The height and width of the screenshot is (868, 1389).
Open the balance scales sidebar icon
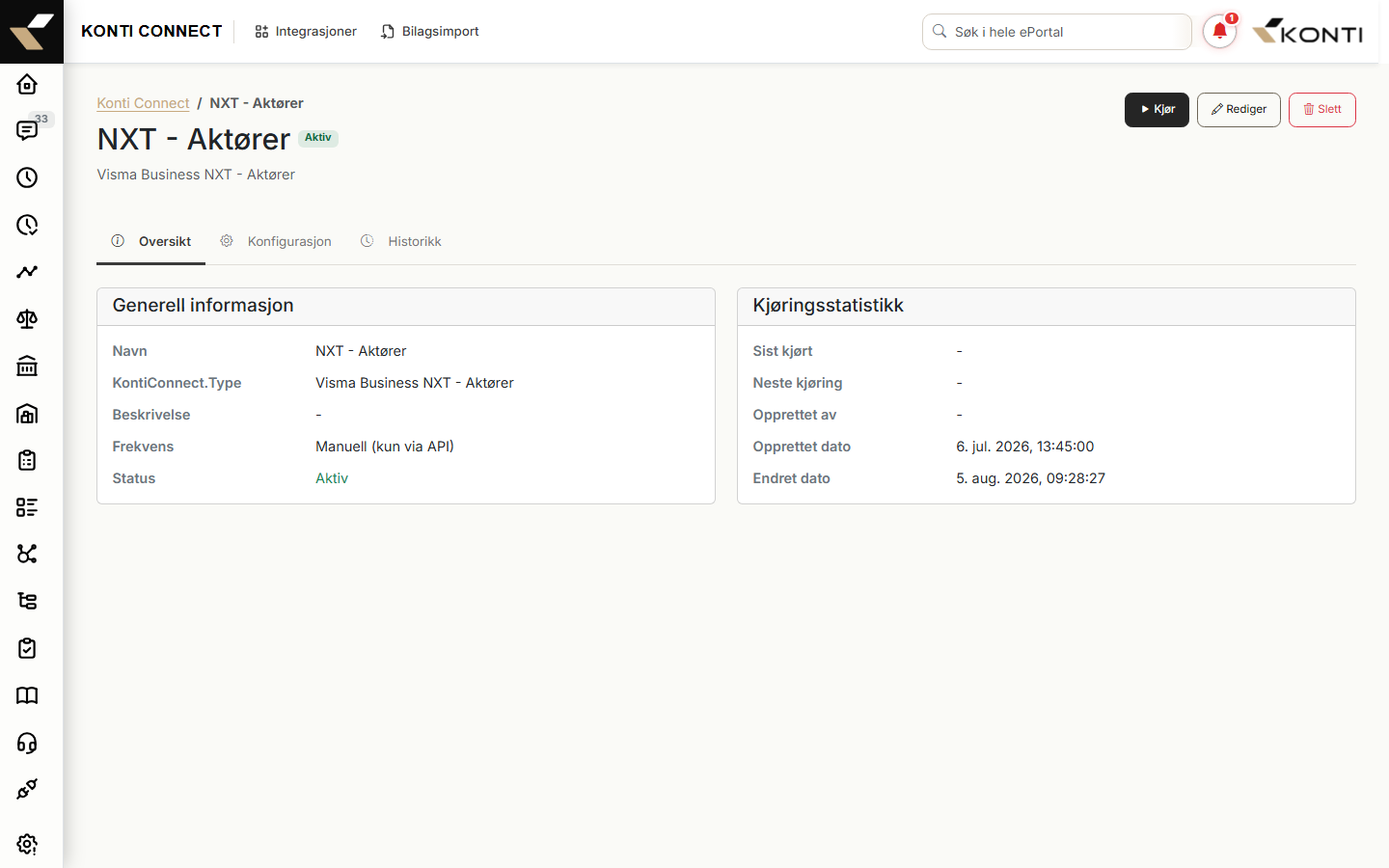27,319
